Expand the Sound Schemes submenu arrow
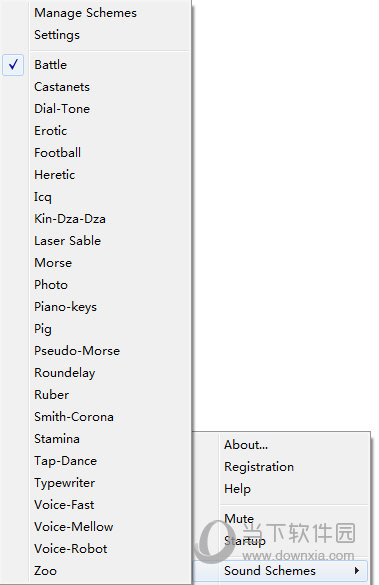Viewport: 379px width, 585px height. click(x=357, y=570)
